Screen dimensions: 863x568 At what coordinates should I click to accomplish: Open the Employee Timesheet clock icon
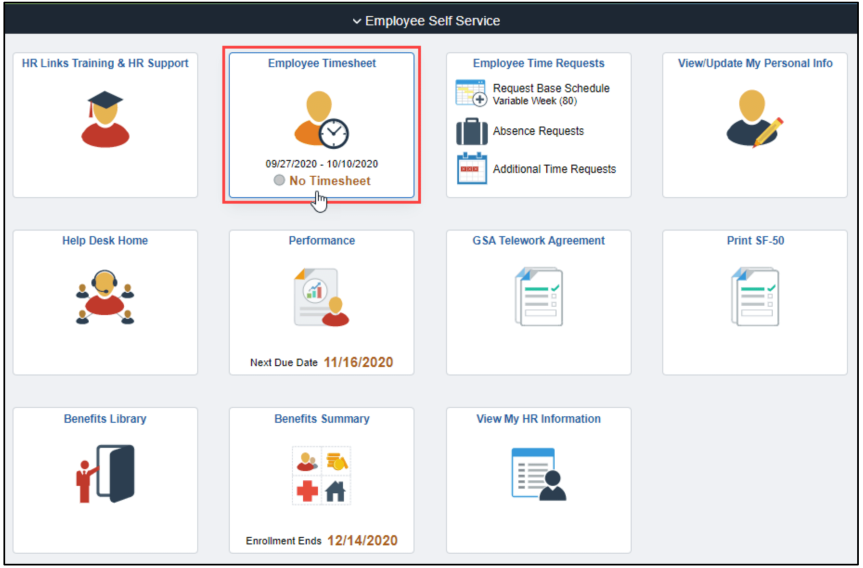coord(321,119)
